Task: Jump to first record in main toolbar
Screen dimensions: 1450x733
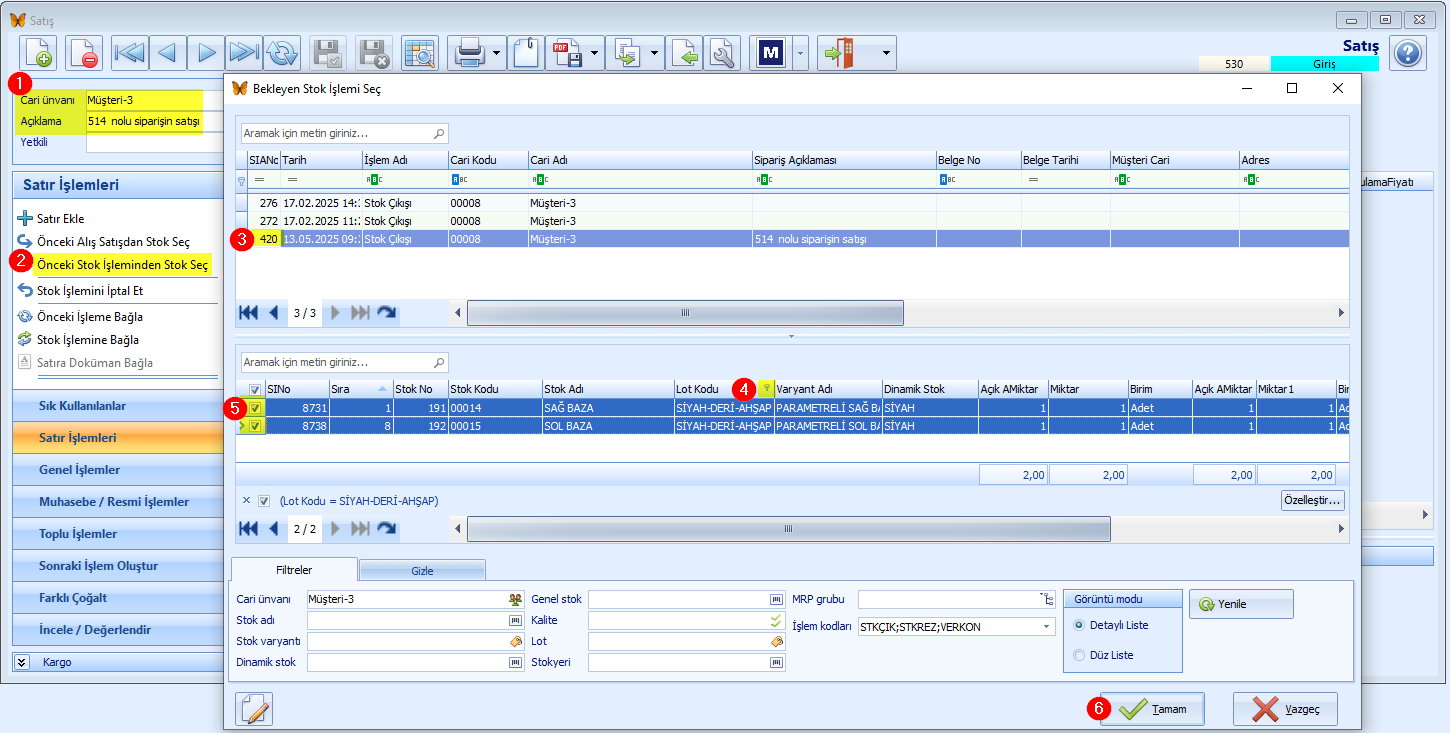Action: [x=131, y=52]
